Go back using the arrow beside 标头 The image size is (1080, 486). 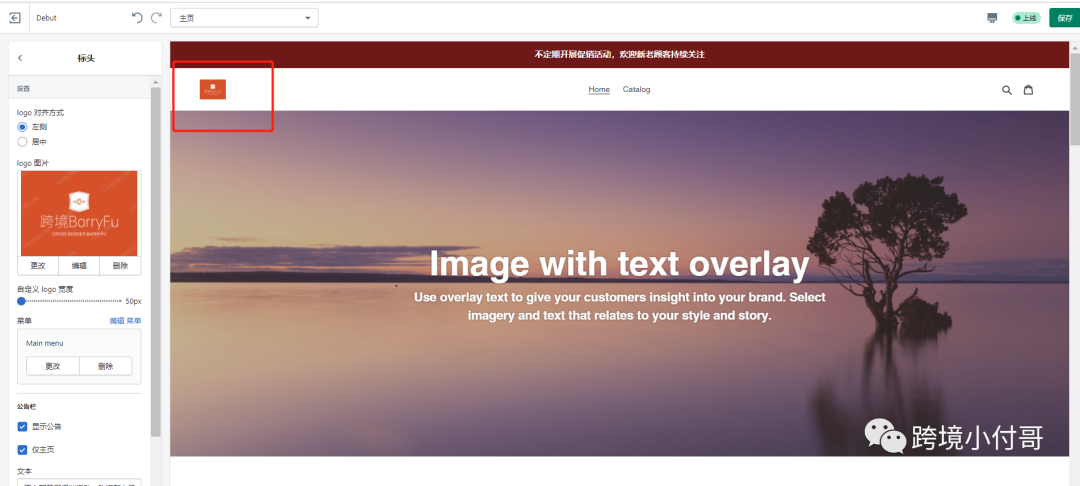(20, 59)
